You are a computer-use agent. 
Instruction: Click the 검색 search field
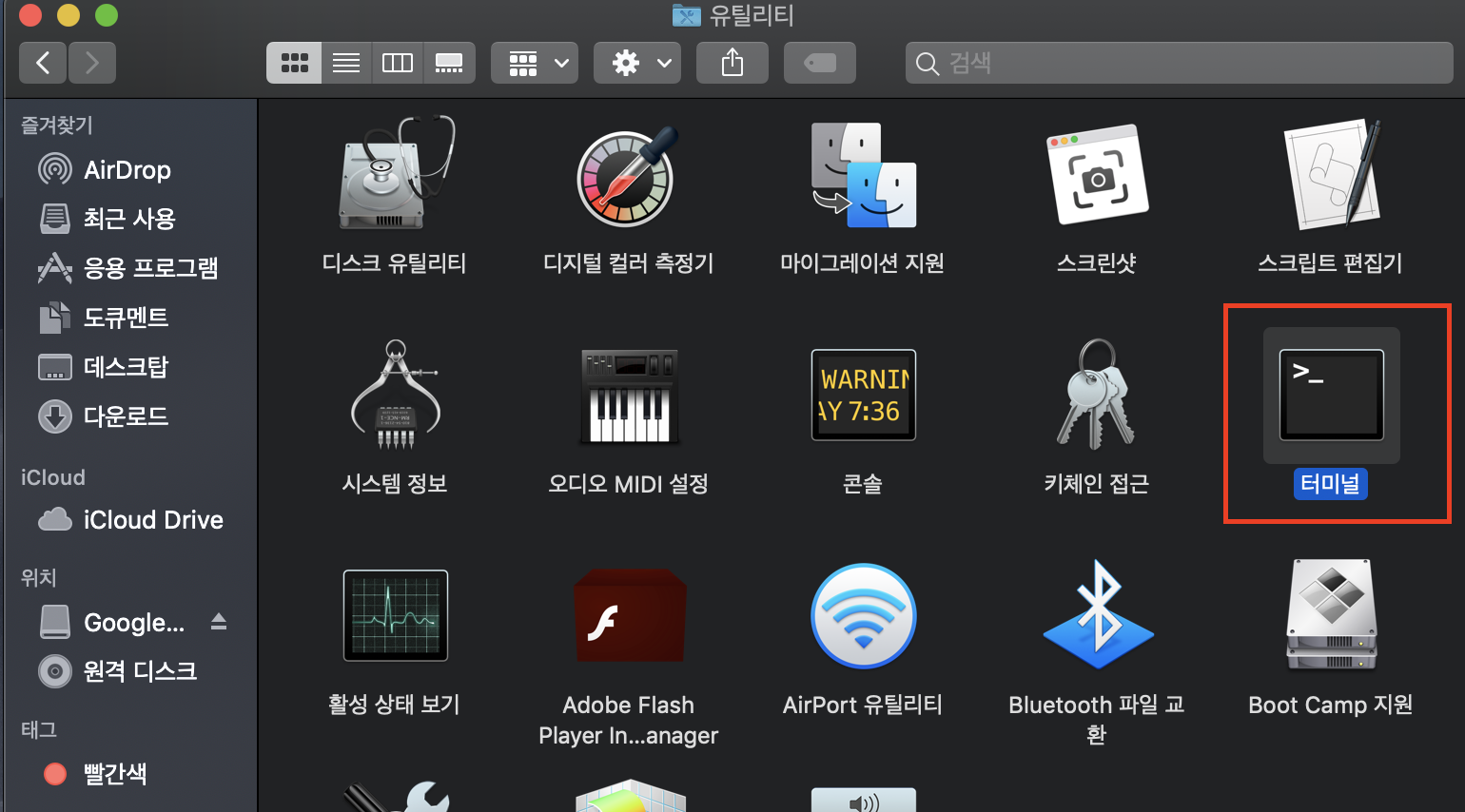[1180, 63]
